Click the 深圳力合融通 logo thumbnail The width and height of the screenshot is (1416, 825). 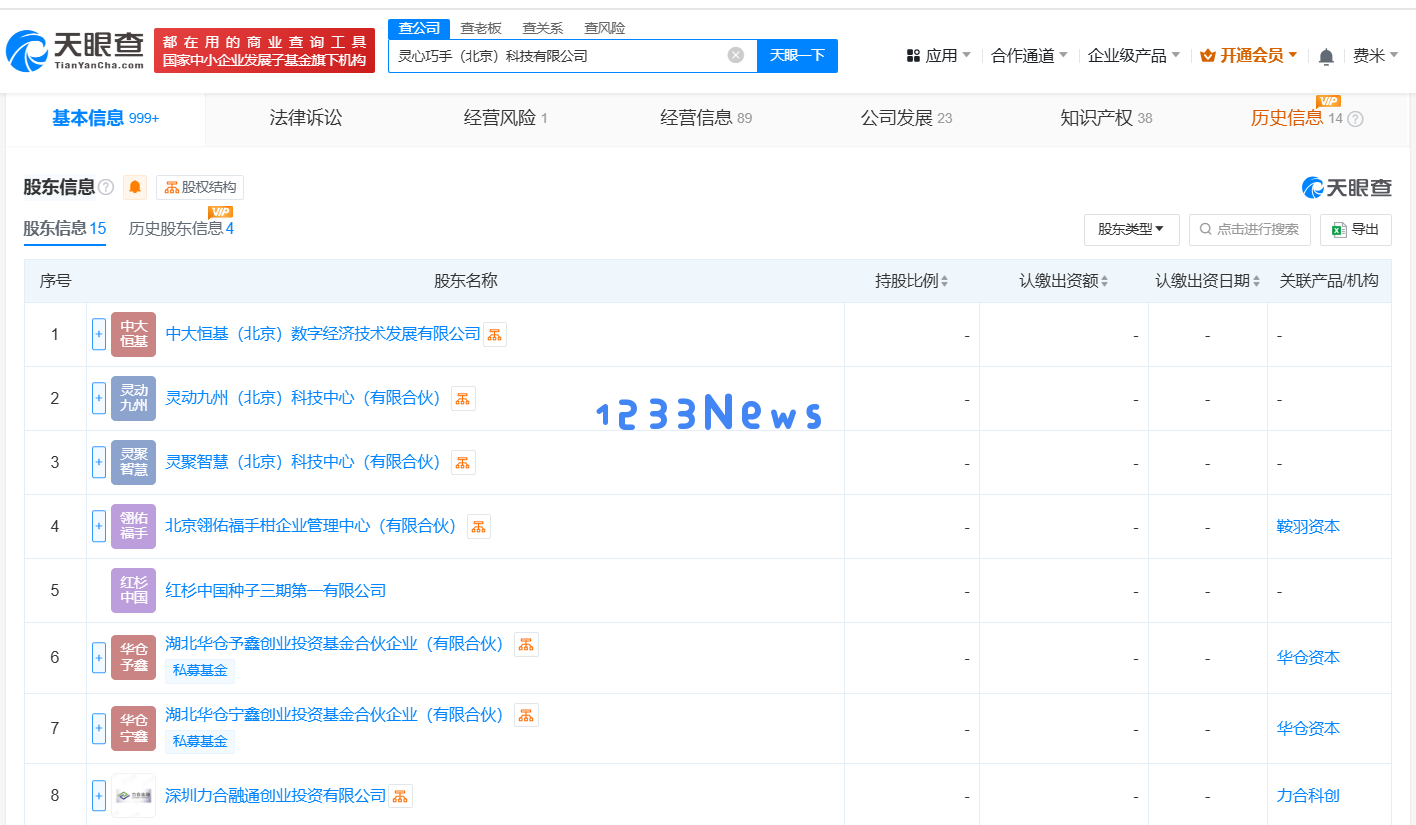pos(134,796)
